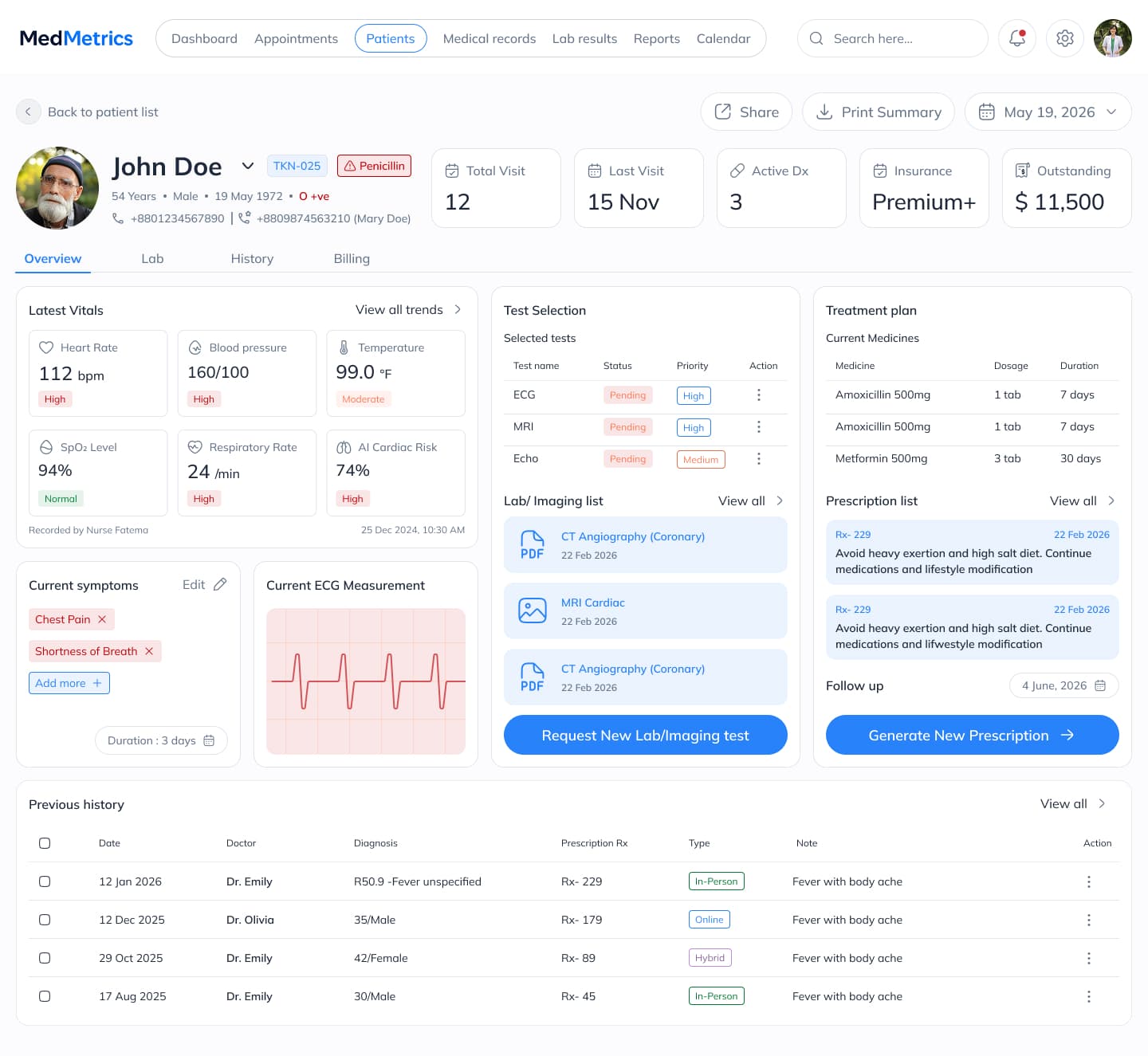1148x1056 pixels.
Task: Open the 4 June, 2026 follow up date
Action: coord(1064,685)
